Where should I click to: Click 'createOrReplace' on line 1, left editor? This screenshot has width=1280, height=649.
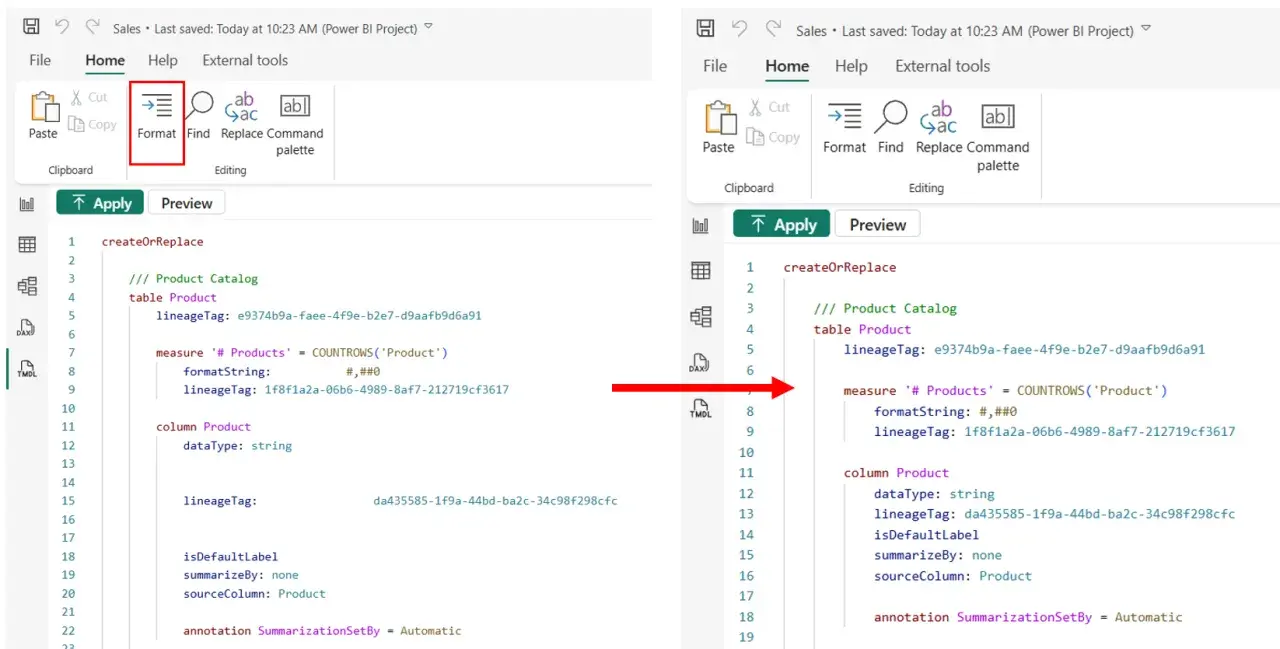pos(152,241)
